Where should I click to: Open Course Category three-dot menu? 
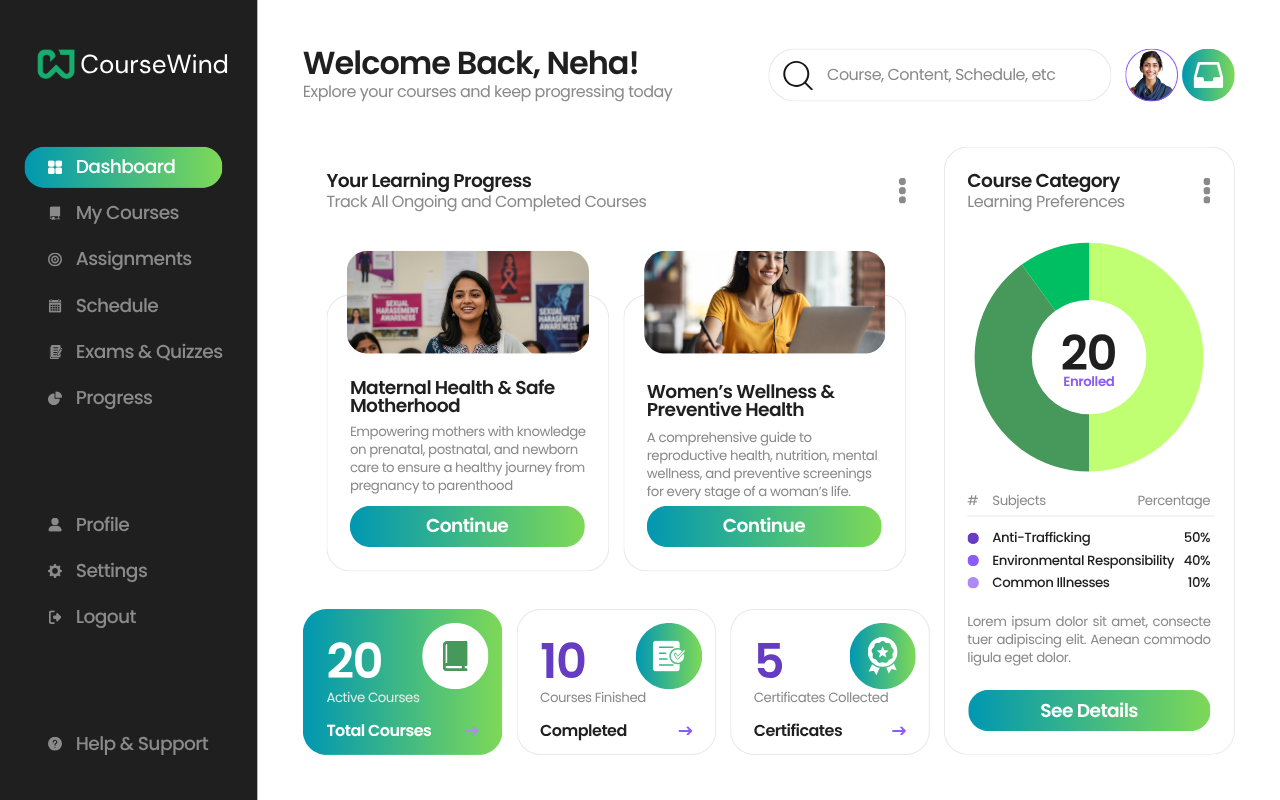[x=1207, y=190]
